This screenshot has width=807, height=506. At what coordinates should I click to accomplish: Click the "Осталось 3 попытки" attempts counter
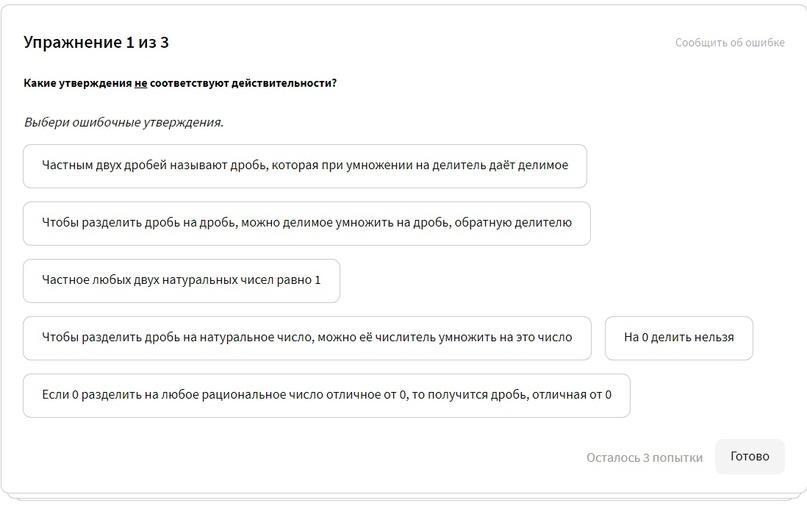pos(644,457)
